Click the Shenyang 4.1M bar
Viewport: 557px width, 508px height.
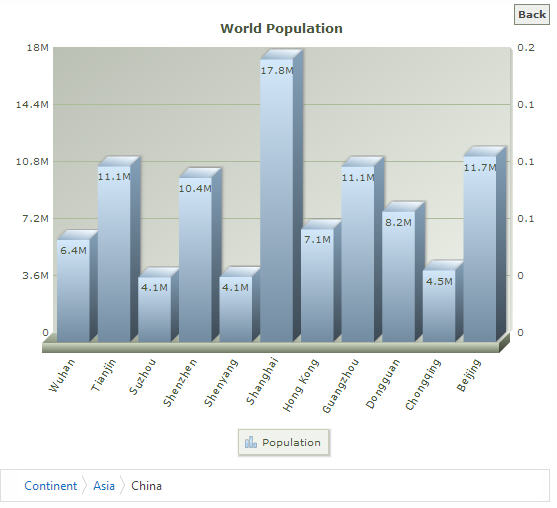point(236,309)
